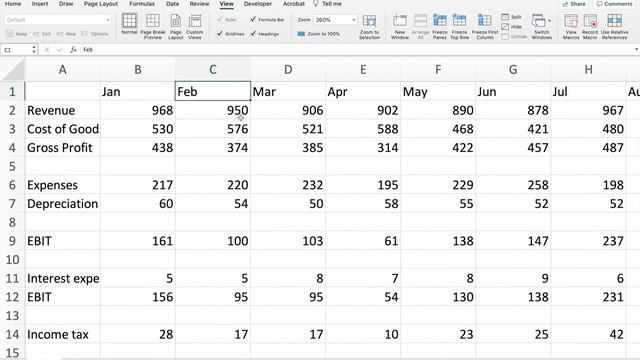Click the select all corner triangle

point(13,70)
